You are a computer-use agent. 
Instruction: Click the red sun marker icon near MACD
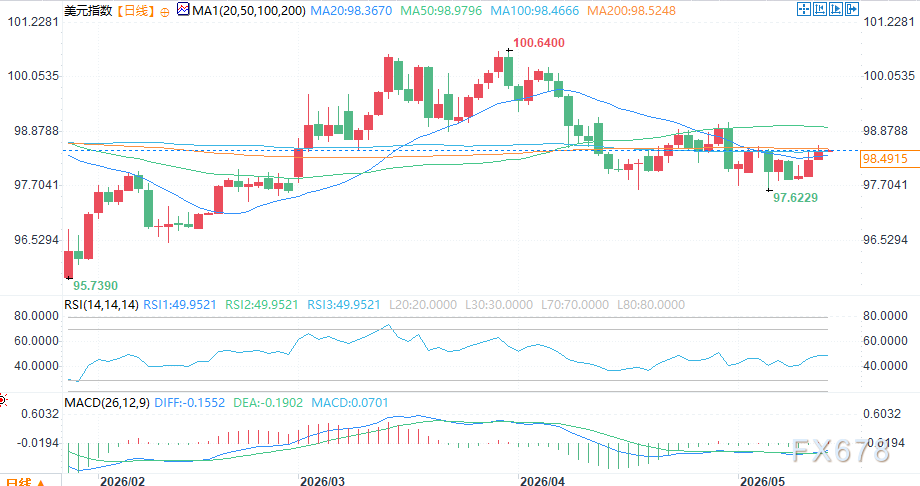pyautogui.click(x=2, y=400)
